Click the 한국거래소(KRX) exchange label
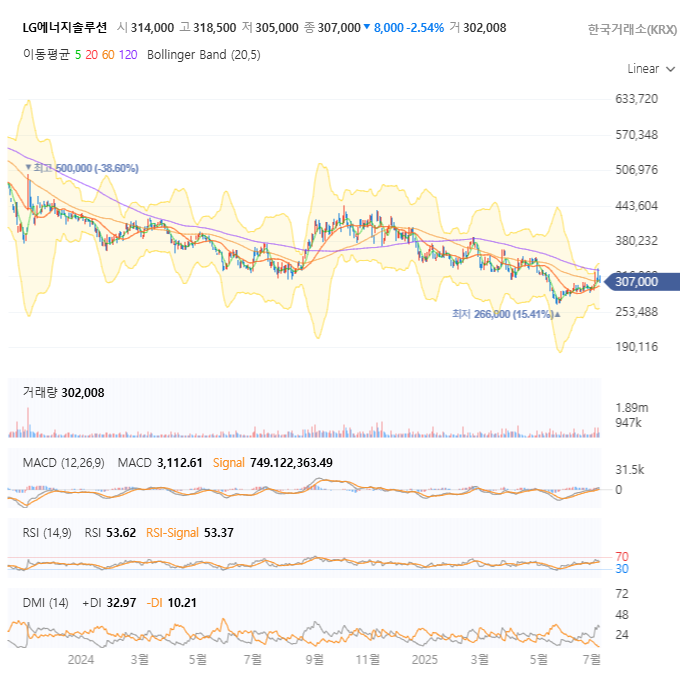Screen dimensions: 680x697 (x=632, y=29)
